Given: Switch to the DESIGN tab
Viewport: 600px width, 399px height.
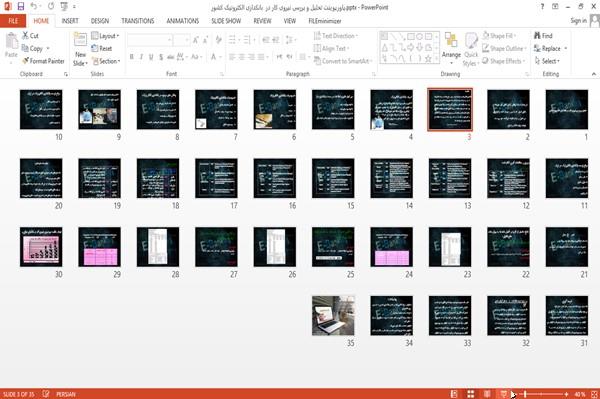Looking at the screenshot, I should click(100, 21).
